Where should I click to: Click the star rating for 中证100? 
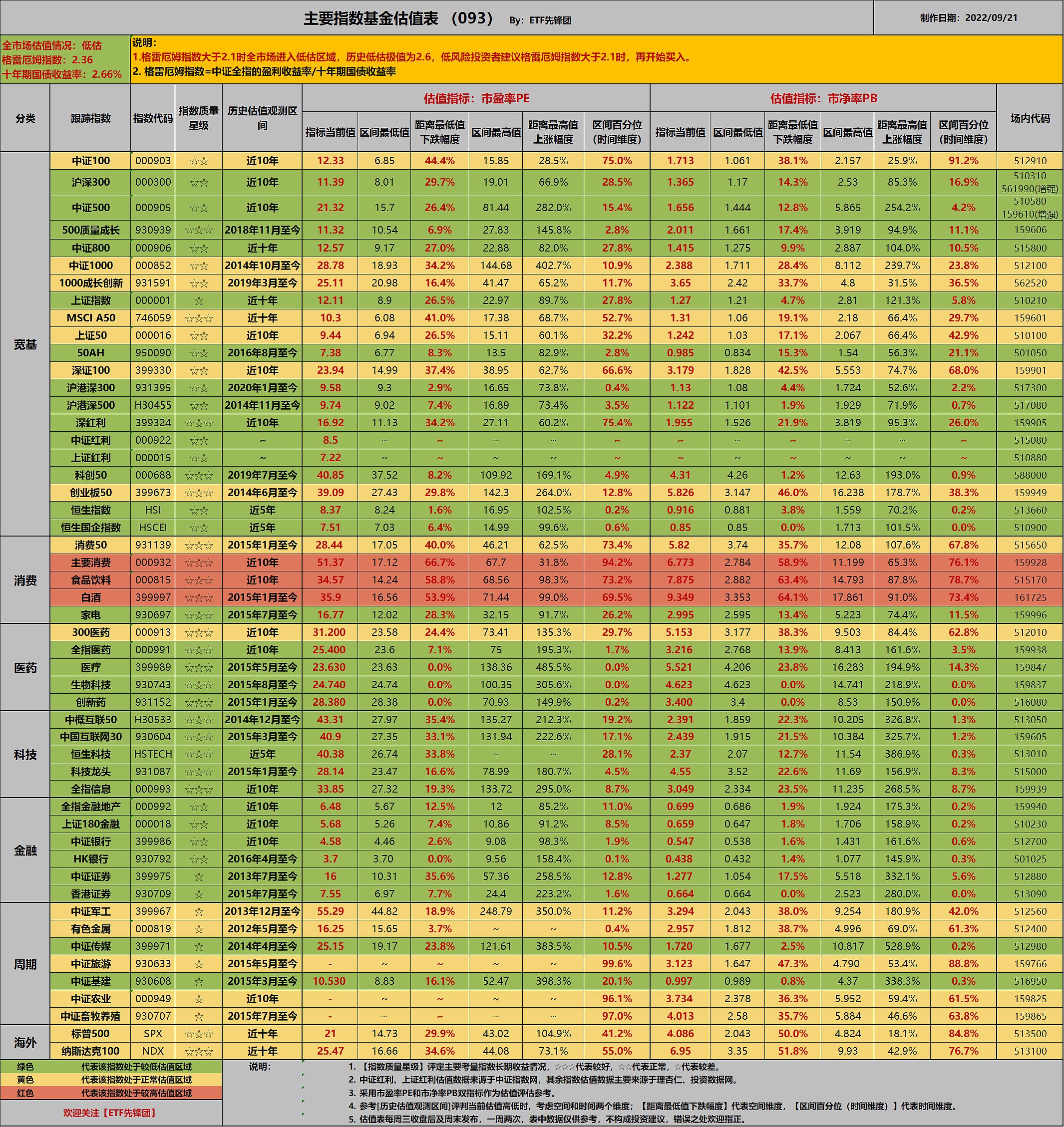pyautogui.click(x=199, y=161)
